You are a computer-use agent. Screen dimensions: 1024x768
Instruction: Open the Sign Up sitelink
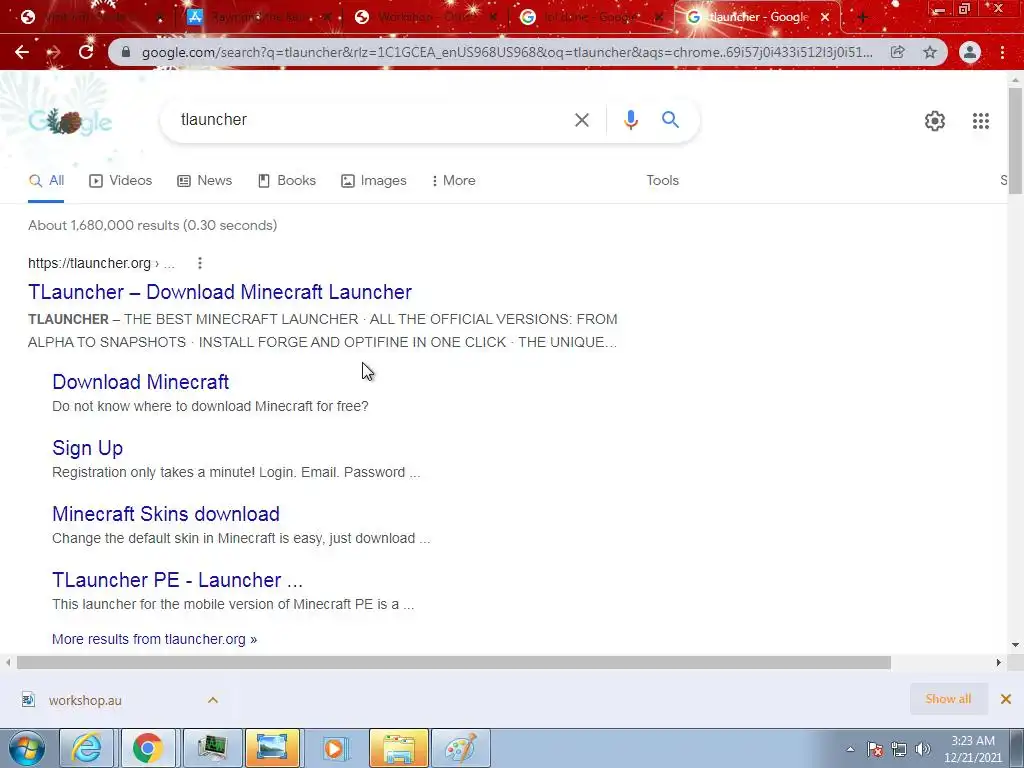(88, 448)
